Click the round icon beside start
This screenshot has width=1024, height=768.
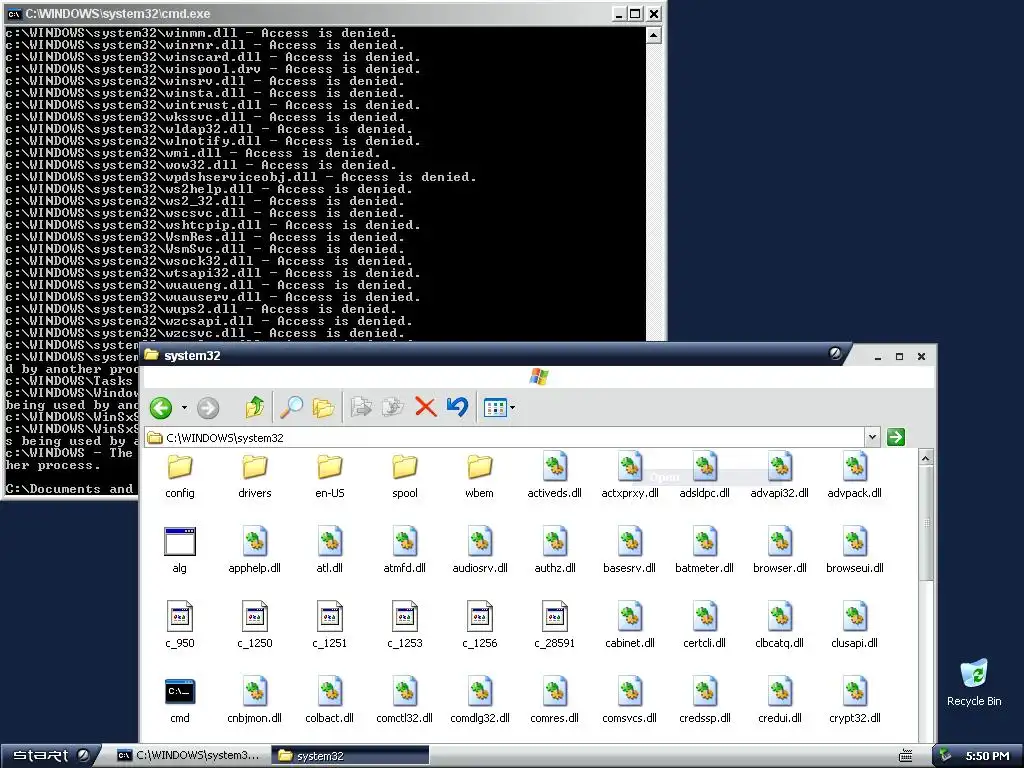click(x=83, y=755)
